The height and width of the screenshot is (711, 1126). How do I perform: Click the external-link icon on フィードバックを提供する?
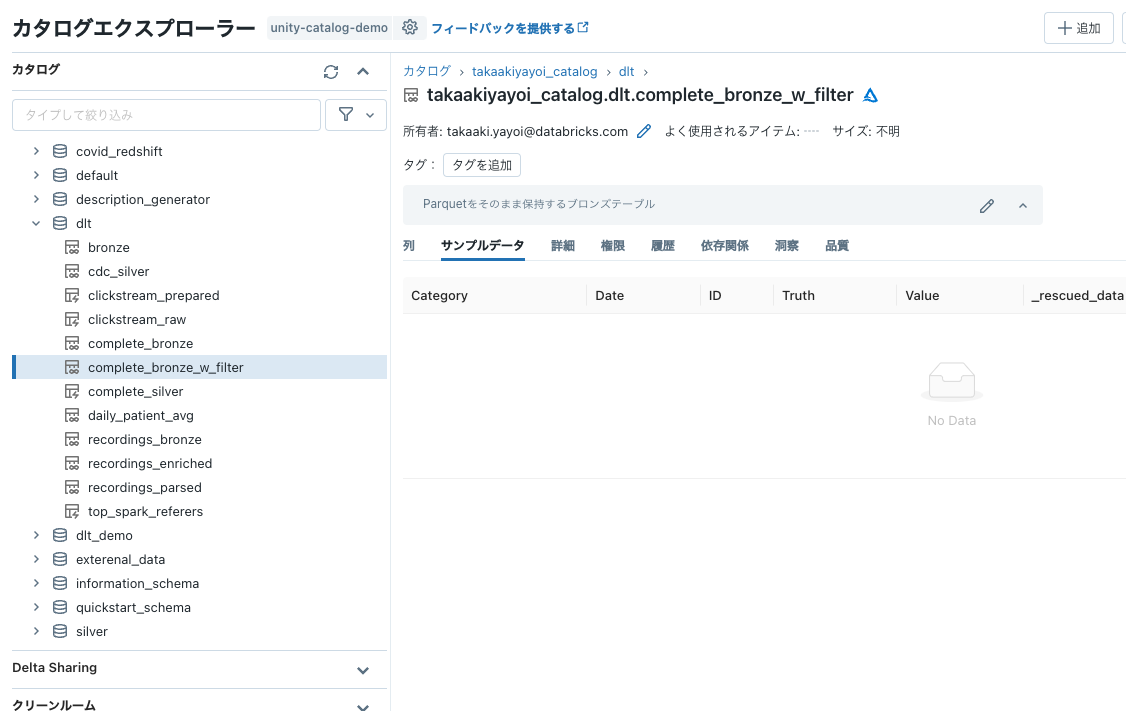coord(583,27)
